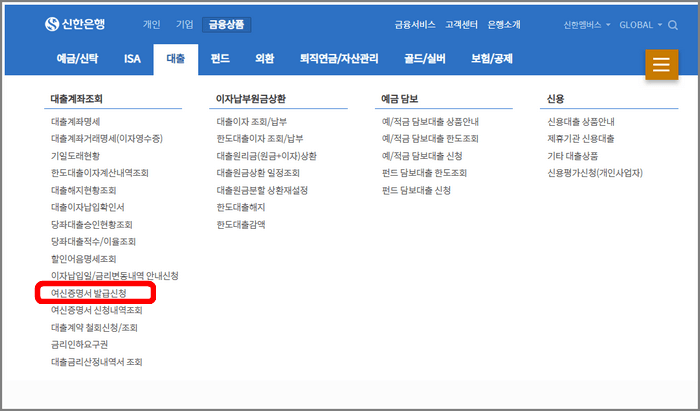This screenshot has height=411, width=700.
Task: Open the 금융서비스 menu
Action: pyautogui.click(x=415, y=25)
